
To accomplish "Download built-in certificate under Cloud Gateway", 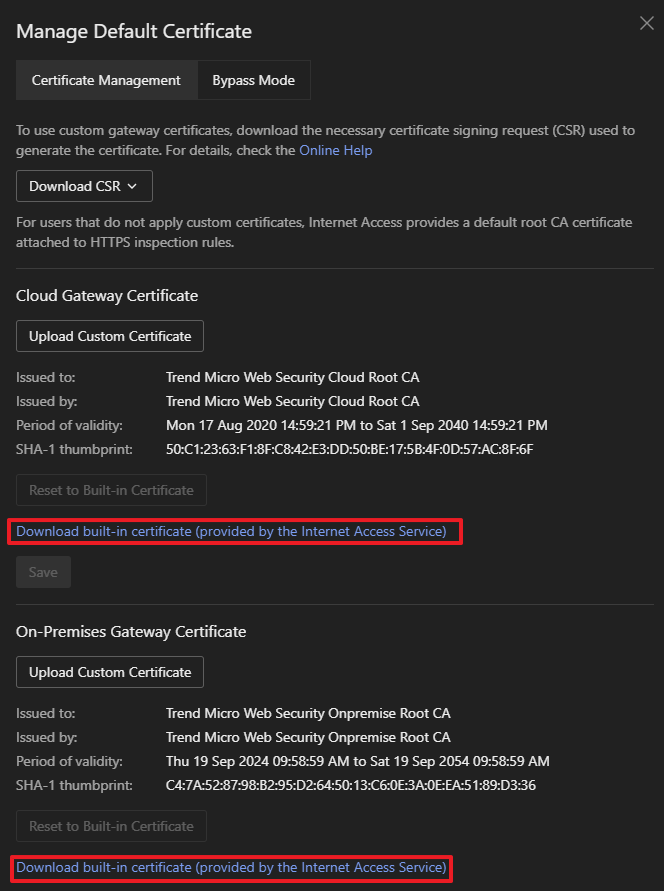I will (231, 531).
